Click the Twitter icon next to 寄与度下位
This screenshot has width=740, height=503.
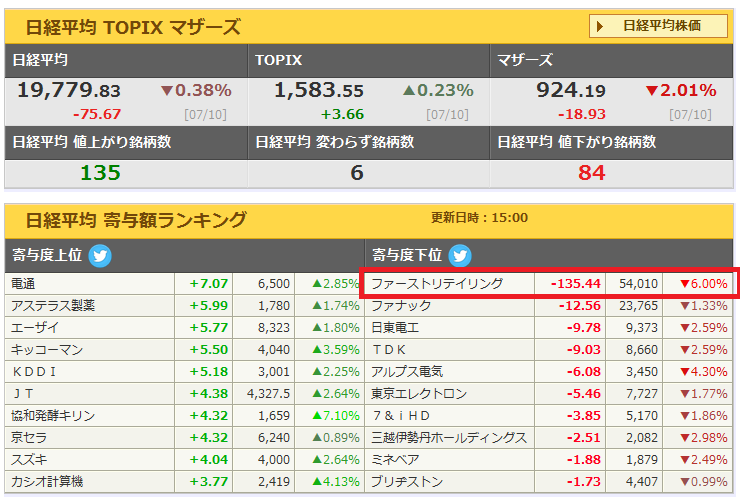click(460, 256)
